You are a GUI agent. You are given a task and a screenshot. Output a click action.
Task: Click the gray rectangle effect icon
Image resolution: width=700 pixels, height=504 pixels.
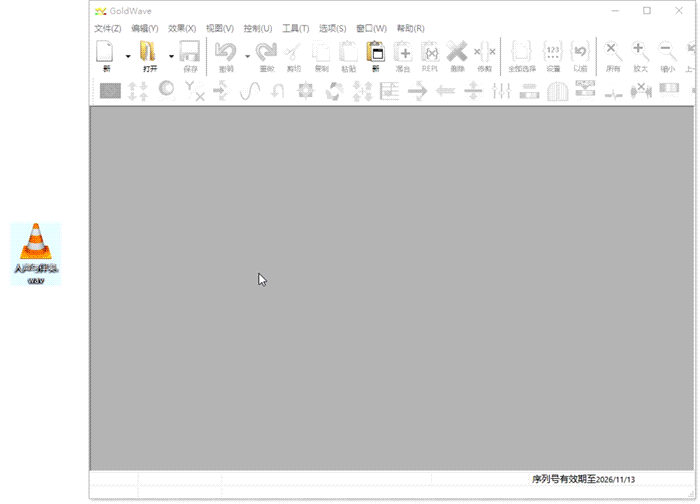110,91
